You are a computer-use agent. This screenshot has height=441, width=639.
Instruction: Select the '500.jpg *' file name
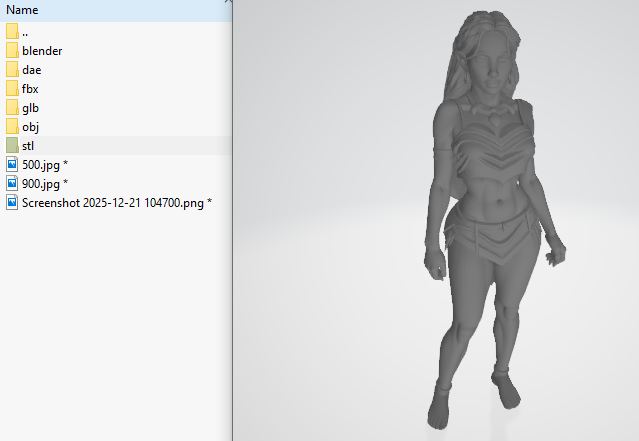click(45, 165)
